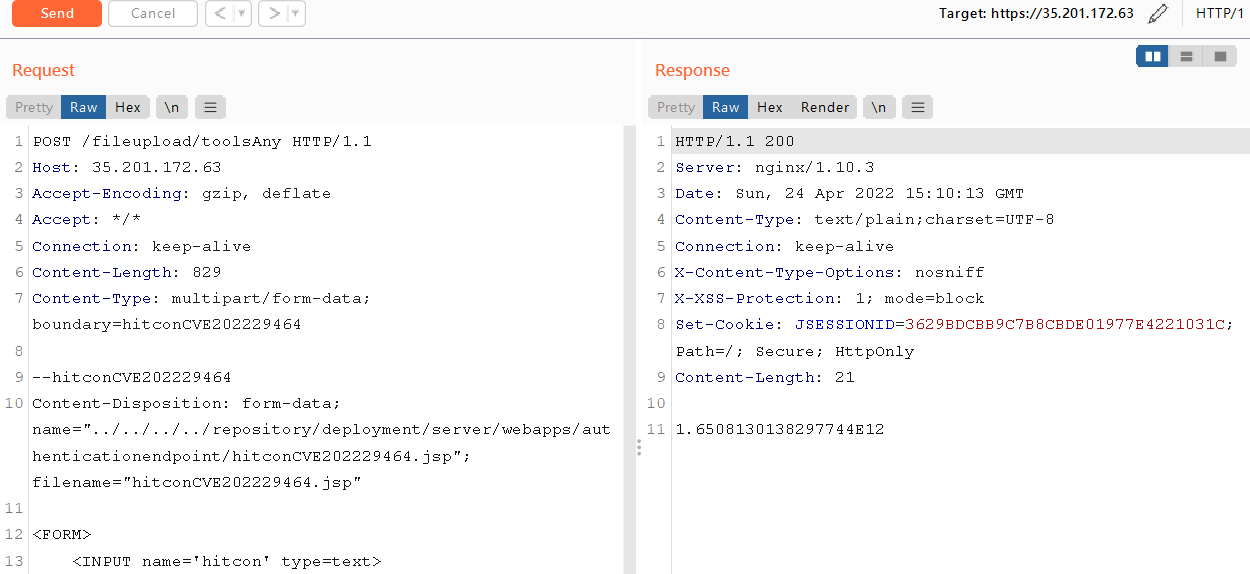
Task: Select combined tabbed layout icon
Action: point(1220,56)
